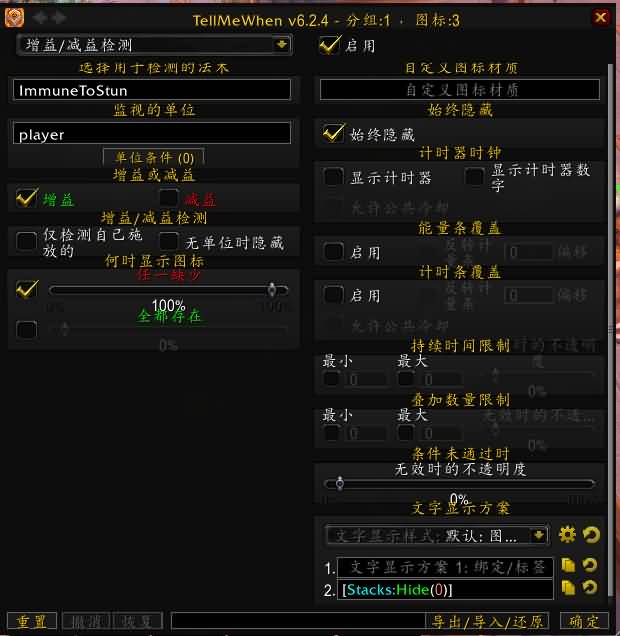Open the 单位条件 (0) unit conditions tab

154,157
